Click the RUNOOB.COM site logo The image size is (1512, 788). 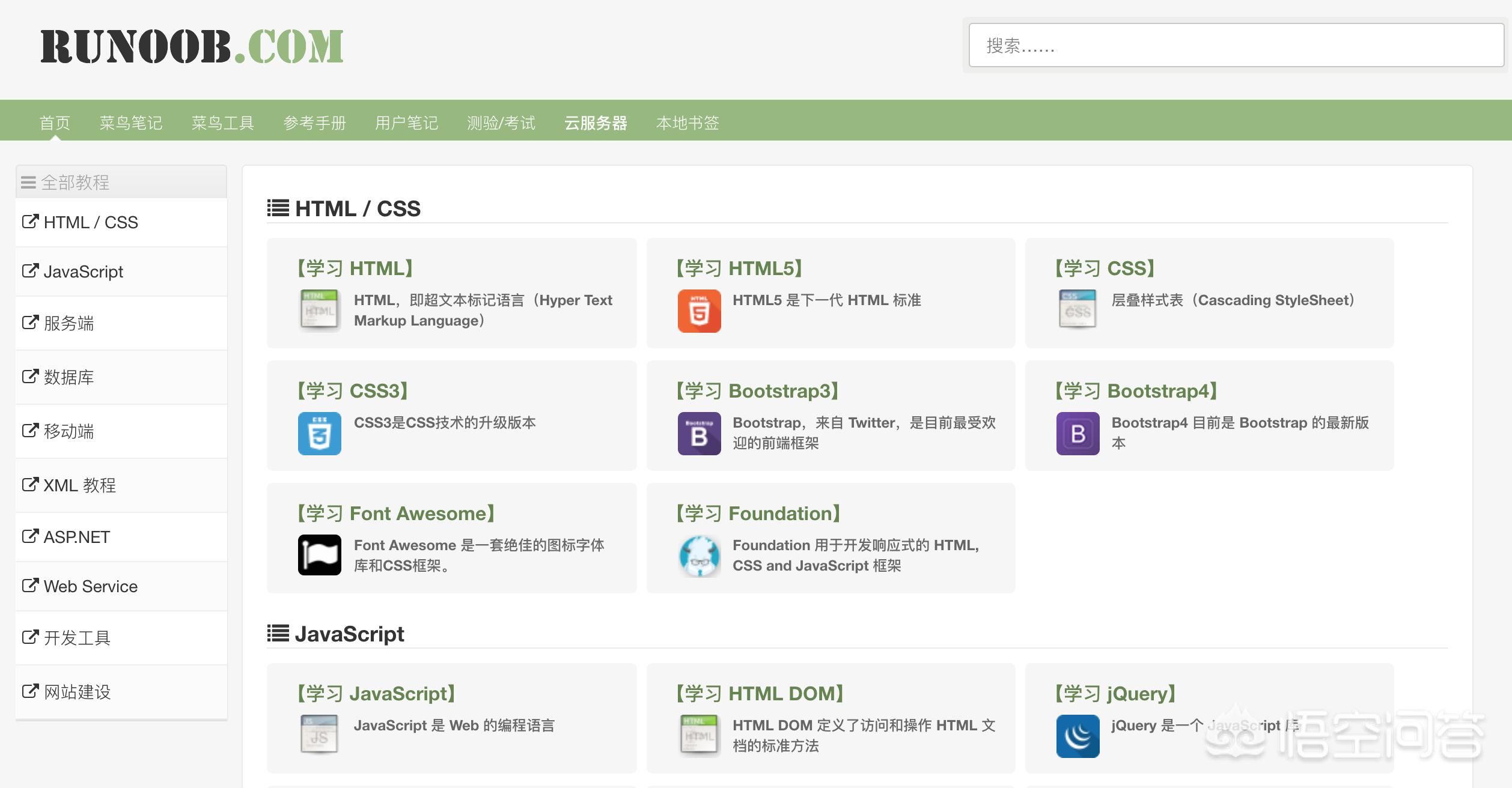pos(192,46)
